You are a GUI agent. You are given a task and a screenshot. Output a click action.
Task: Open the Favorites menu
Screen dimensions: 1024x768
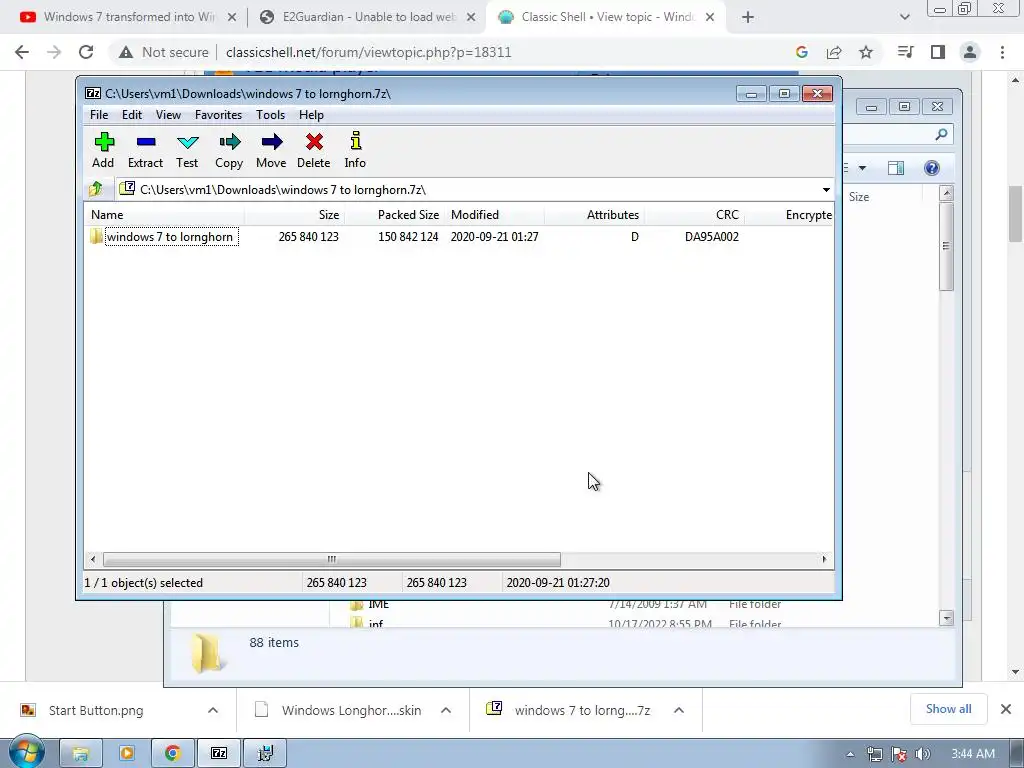pyautogui.click(x=218, y=115)
